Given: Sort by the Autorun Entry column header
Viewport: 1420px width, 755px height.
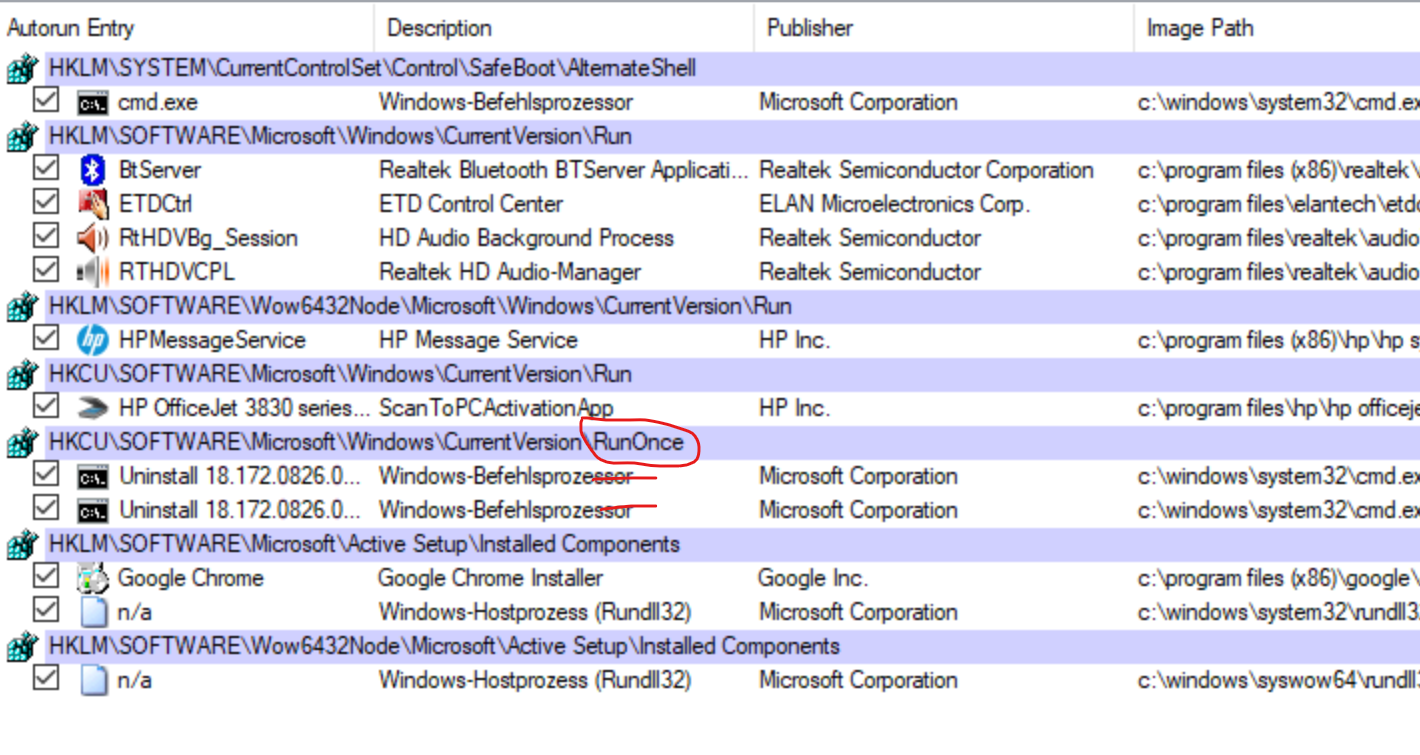Looking at the screenshot, I should (187, 28).
